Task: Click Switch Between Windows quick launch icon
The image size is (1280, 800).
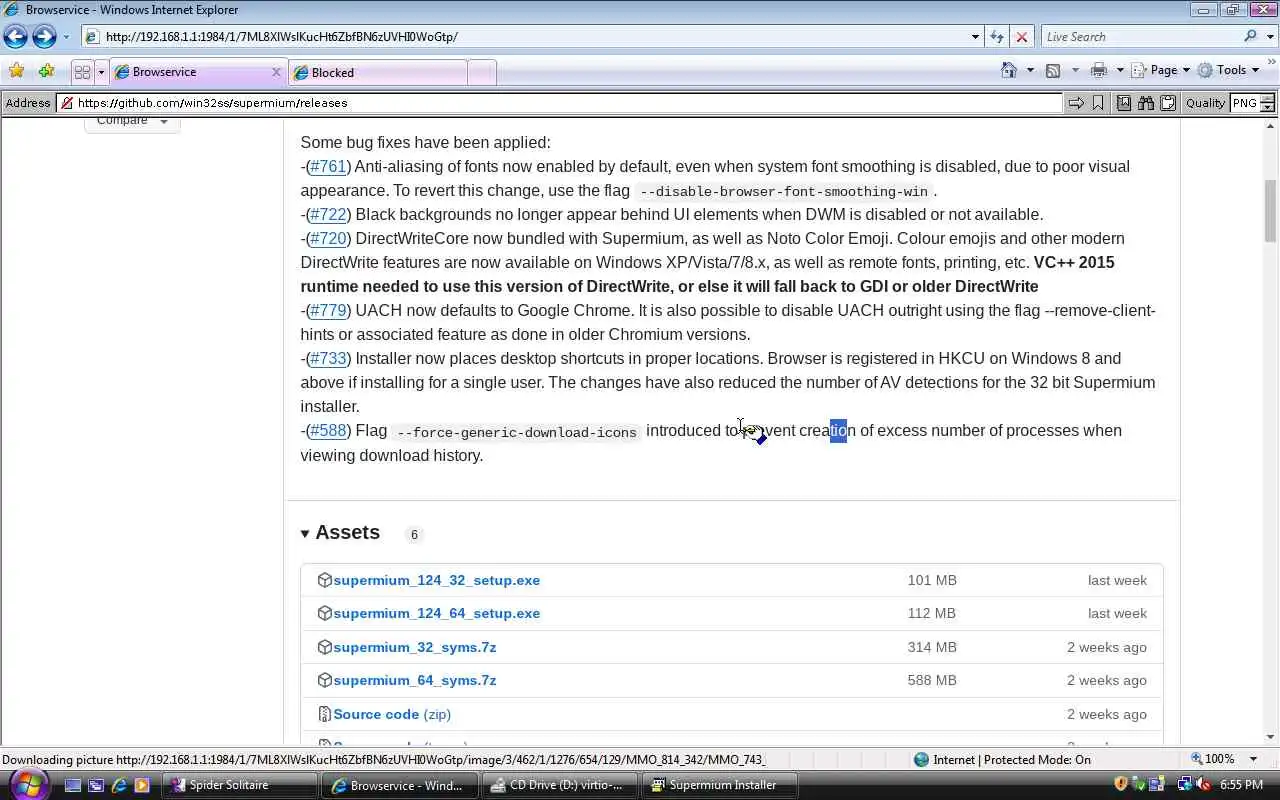Action: click(x=96, y=785)
